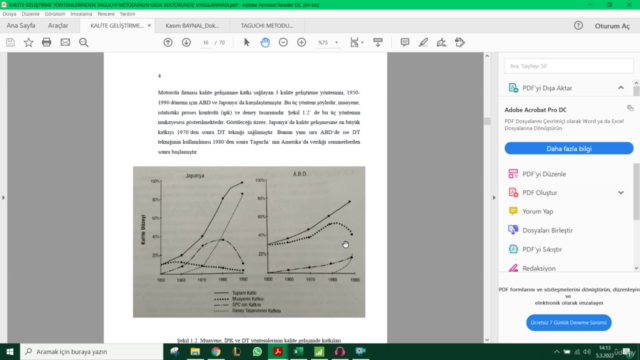Image resolution: width=640 pixels, height=360 pixels.
Task: Expand the left navigation pane arrow
Action: click(3, 198)
